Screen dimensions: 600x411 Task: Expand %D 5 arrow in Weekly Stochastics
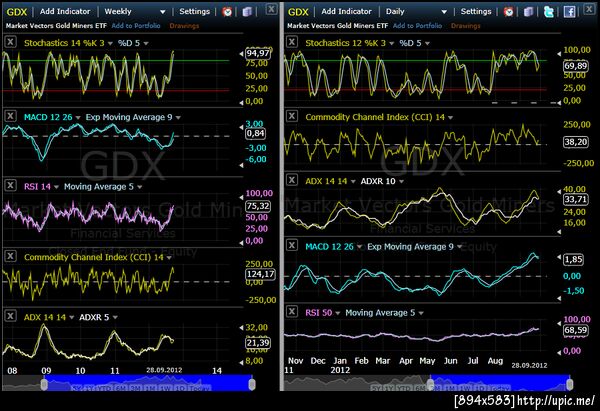(146, 44)
